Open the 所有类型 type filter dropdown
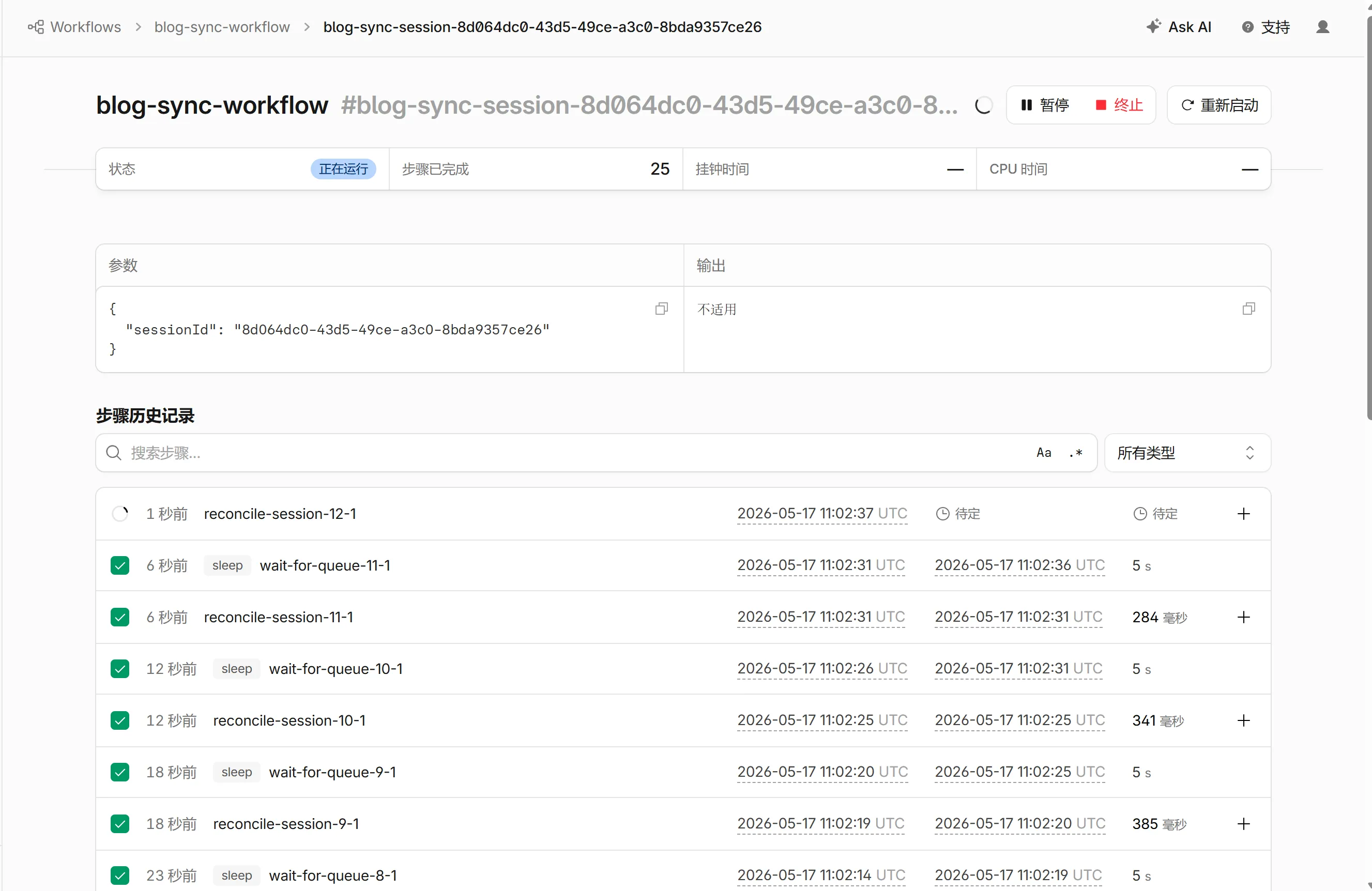The height and width of the screenshot is (891, 1372). coord(1187,453)
